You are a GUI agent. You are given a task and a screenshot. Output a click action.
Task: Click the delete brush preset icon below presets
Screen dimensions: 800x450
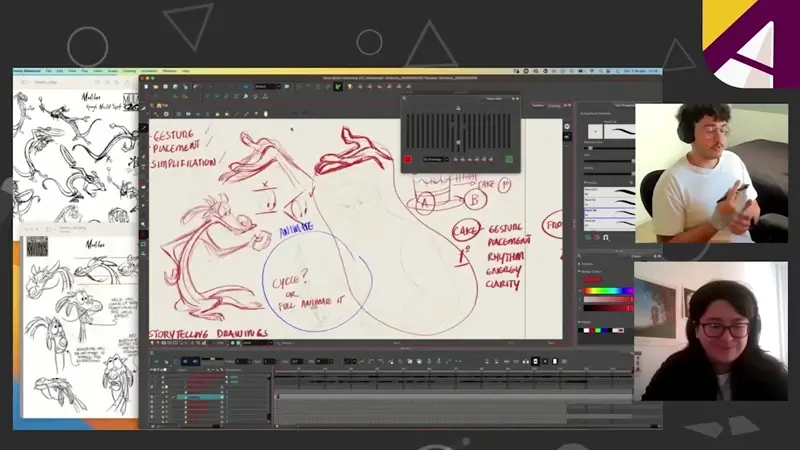click(x=598, y=238)
